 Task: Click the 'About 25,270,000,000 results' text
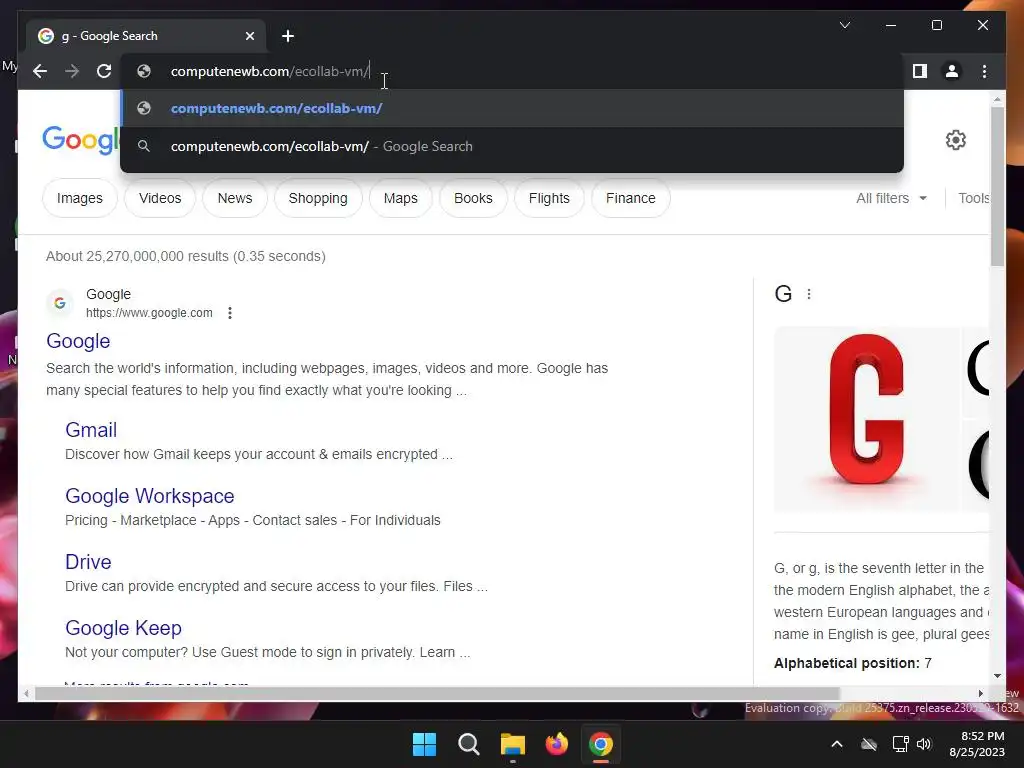point(185,256)
